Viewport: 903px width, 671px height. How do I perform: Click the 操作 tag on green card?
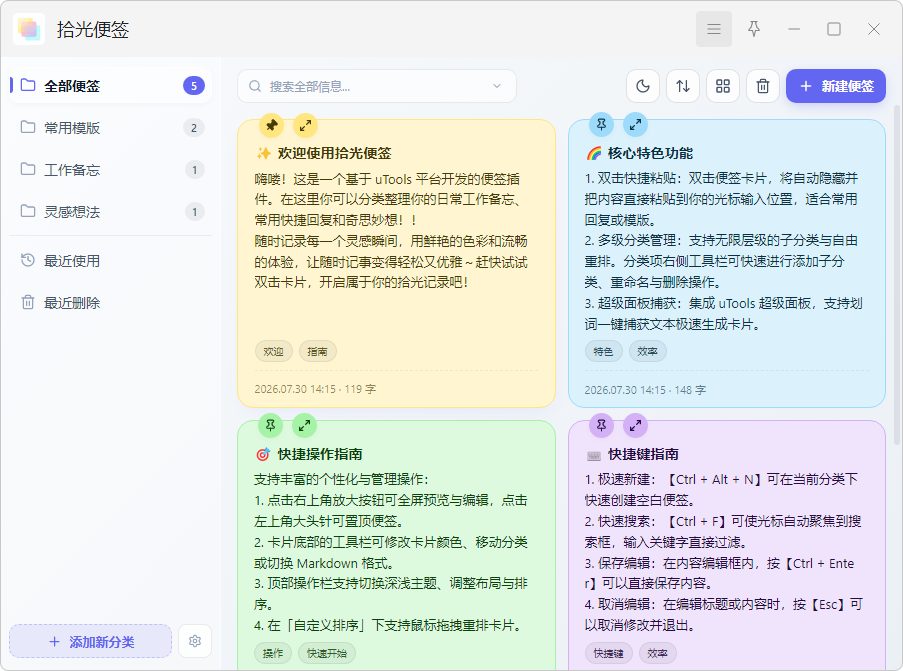point(273,653)
